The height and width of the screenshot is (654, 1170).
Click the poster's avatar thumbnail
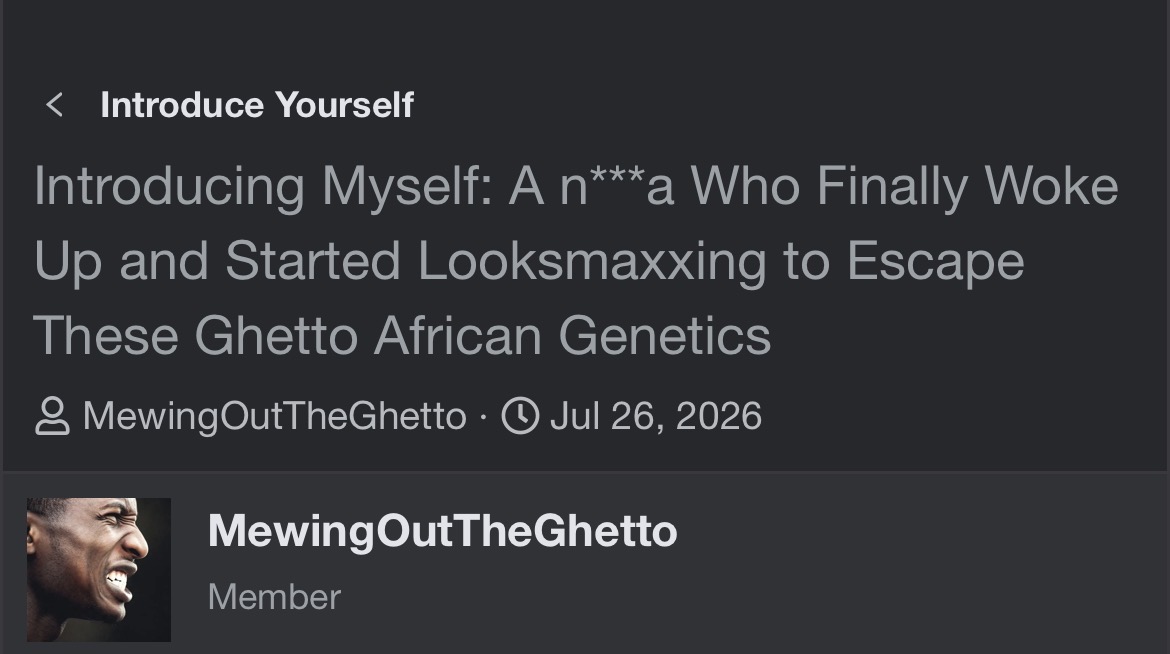coord(98,570)
